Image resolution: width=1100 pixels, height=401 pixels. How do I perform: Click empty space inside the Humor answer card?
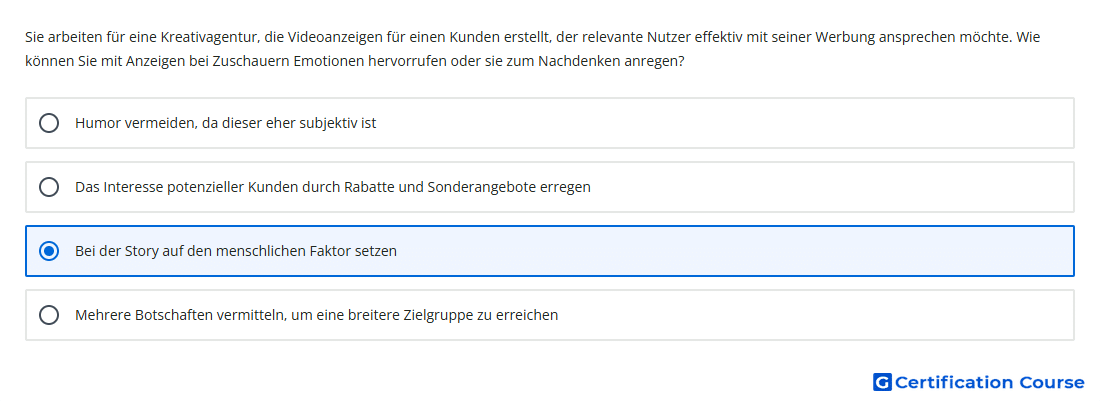click(x=723, y=123)
